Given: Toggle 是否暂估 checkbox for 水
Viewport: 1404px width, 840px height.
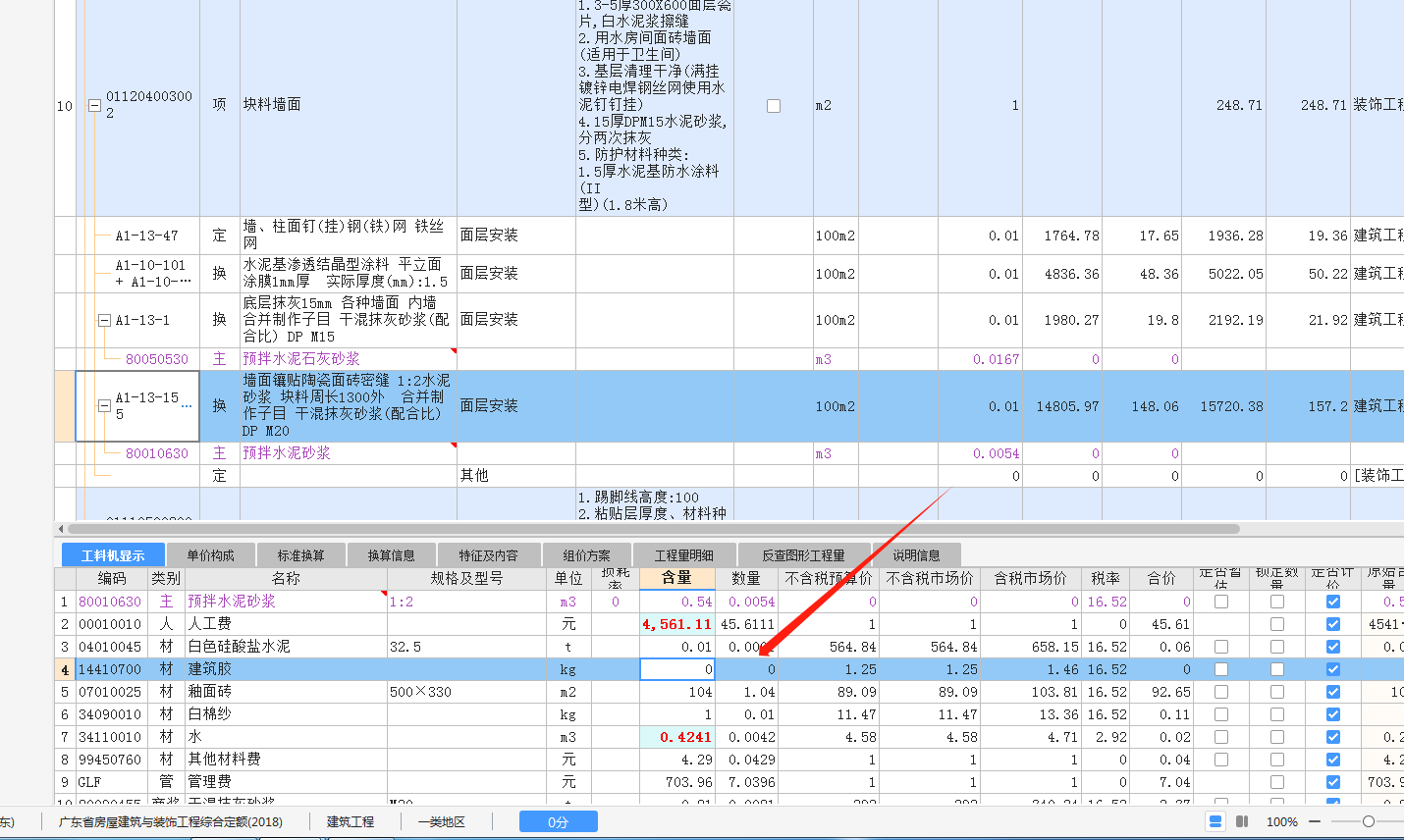Looking at the screenshot, I should 1221,737.
